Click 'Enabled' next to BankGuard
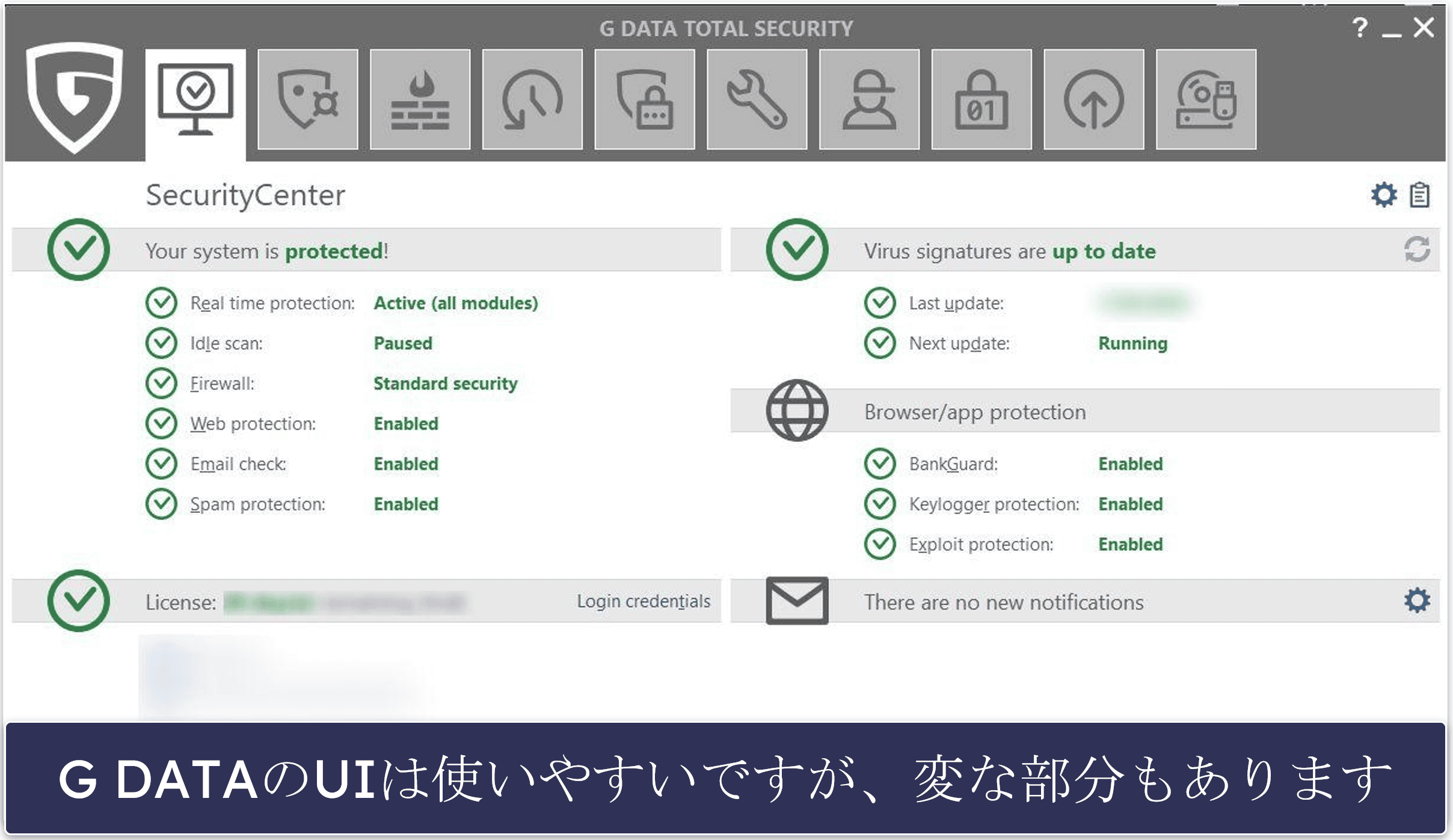The height and width of the screenshot is (840, 1453). click(1131, 464)
